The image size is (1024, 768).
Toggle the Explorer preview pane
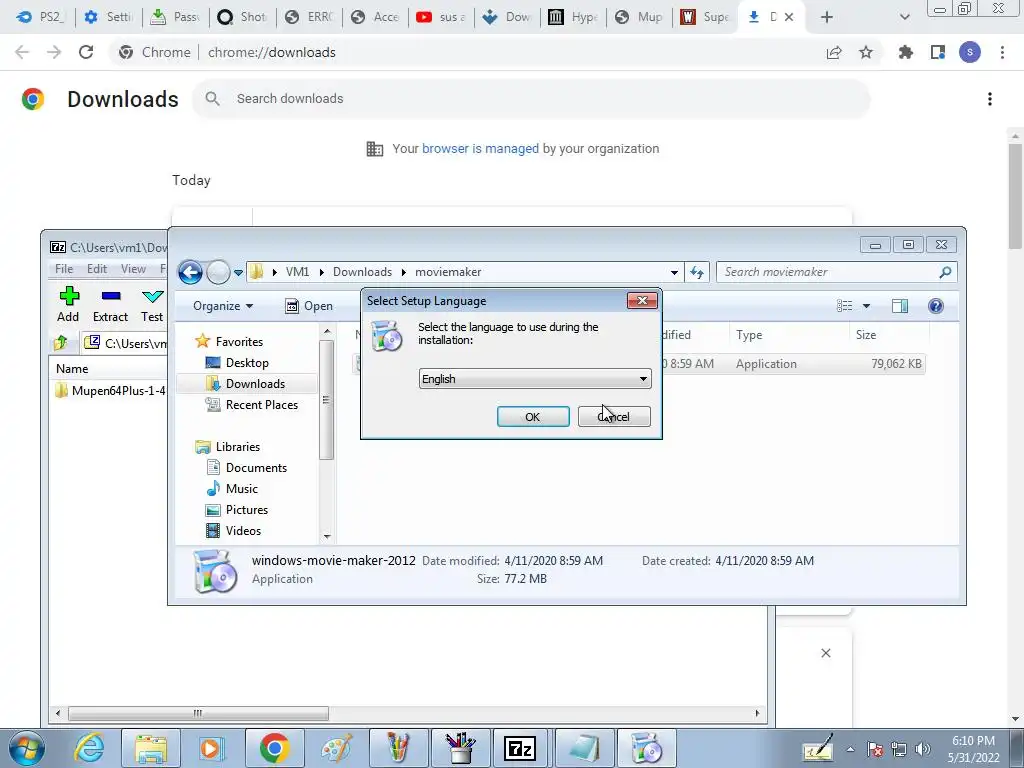coord(900,306)
